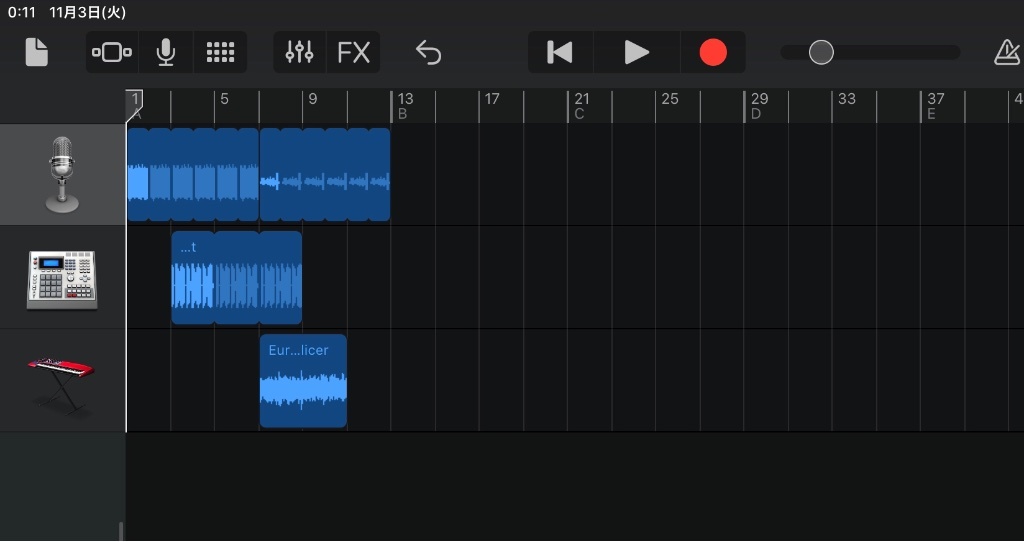Select the first audio region on the microphone track
This screenshot has width=1024, height=542.
pos(193,174)
